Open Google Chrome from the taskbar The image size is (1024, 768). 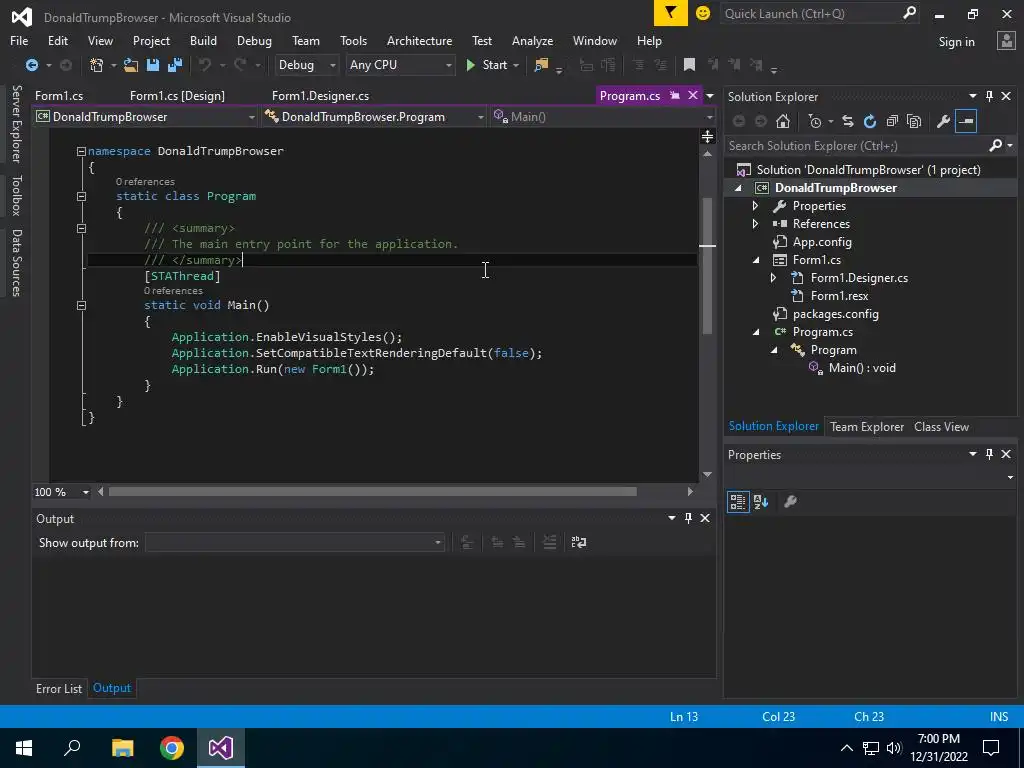[172, 748]
